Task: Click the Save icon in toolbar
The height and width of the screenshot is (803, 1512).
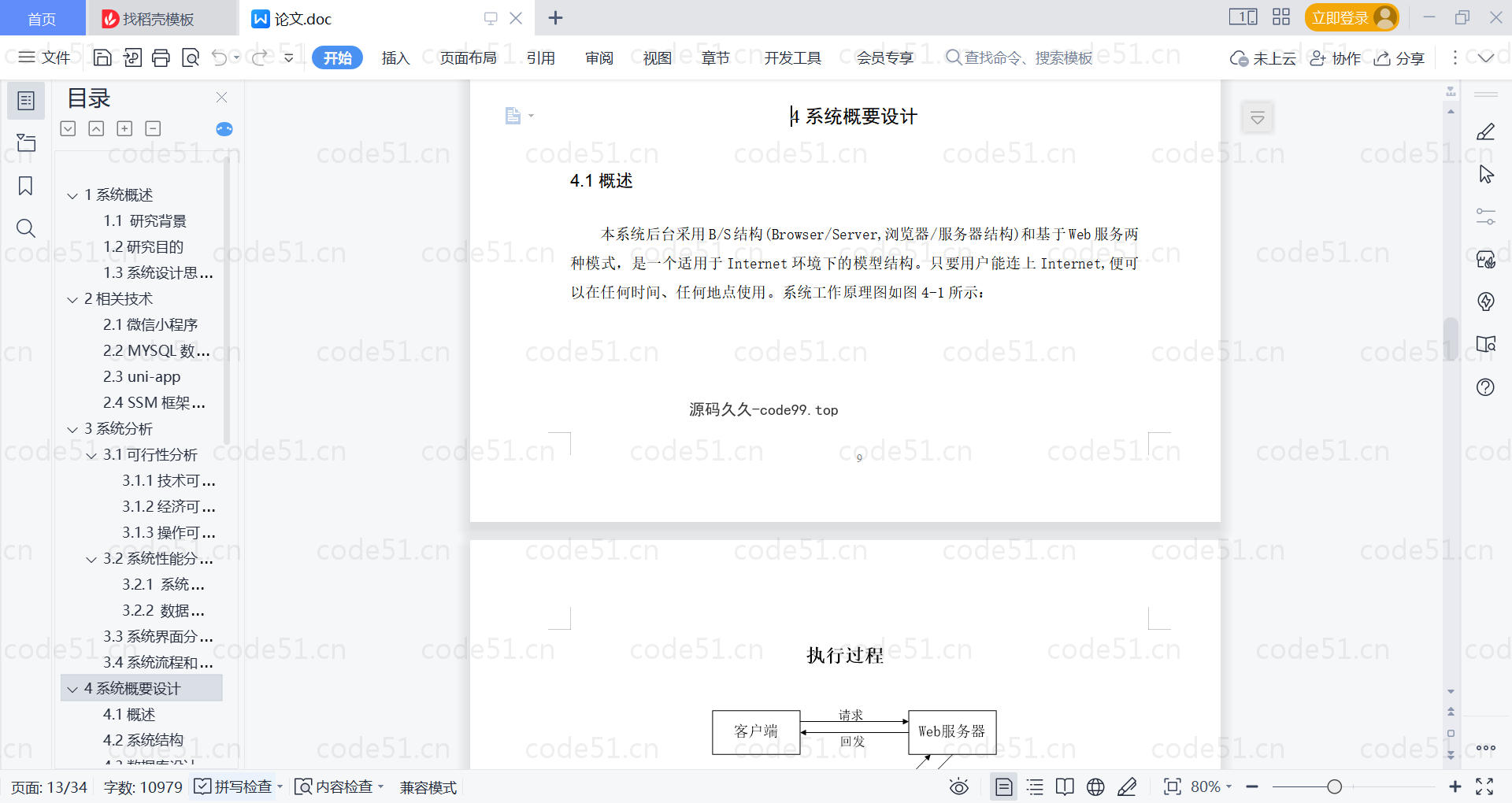Action: click(x=102, y=57)
